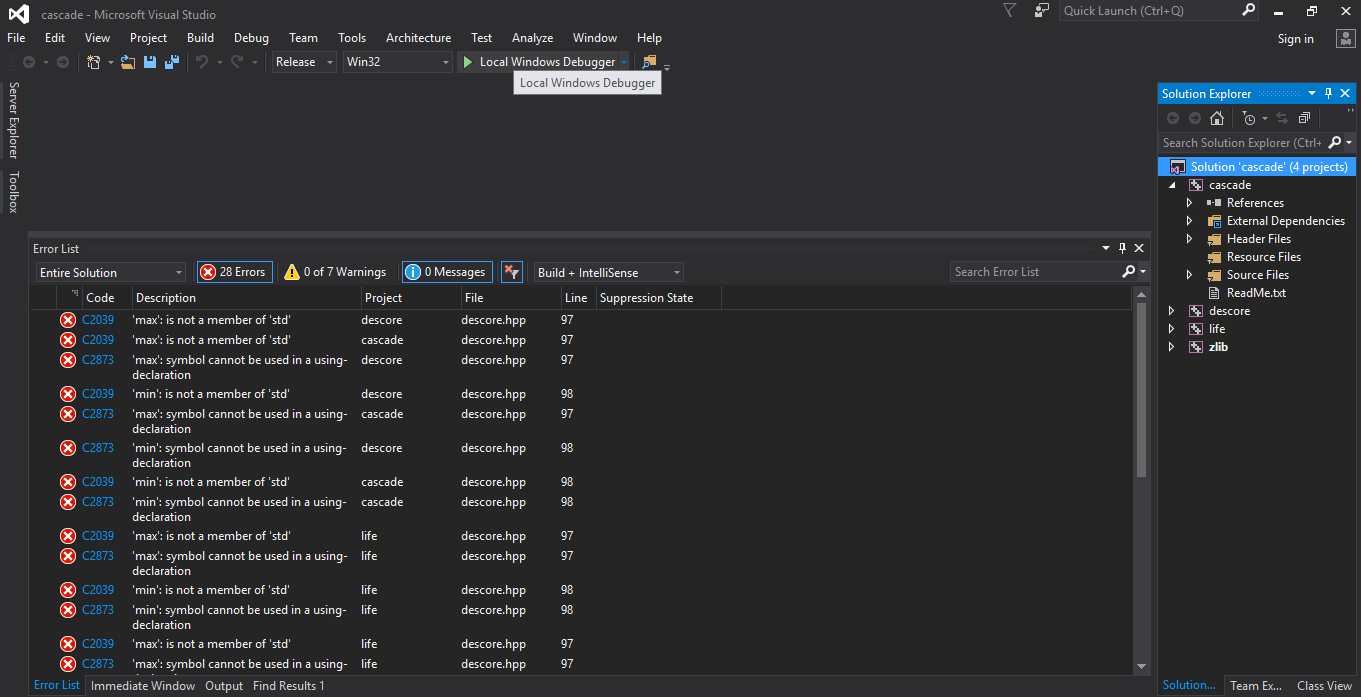Image resolution: width=1361 pixels, height=697 pixels.
Task: Open the Analyze menu
Action: pyautogui.click(x=532, y=38)
